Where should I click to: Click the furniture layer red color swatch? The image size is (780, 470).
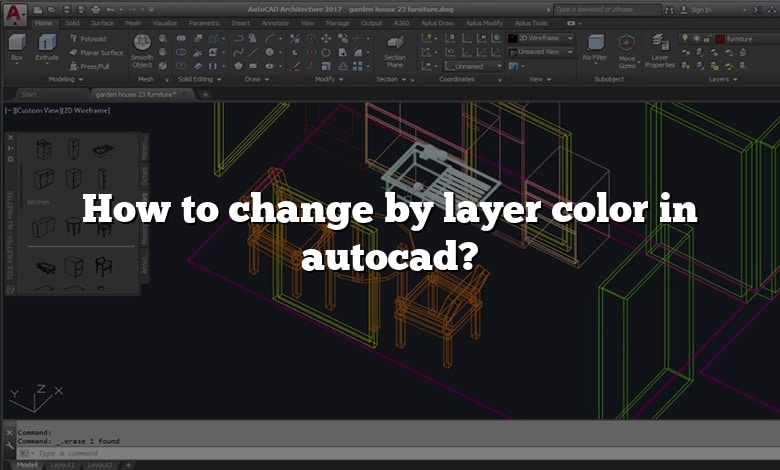[719, 38]
